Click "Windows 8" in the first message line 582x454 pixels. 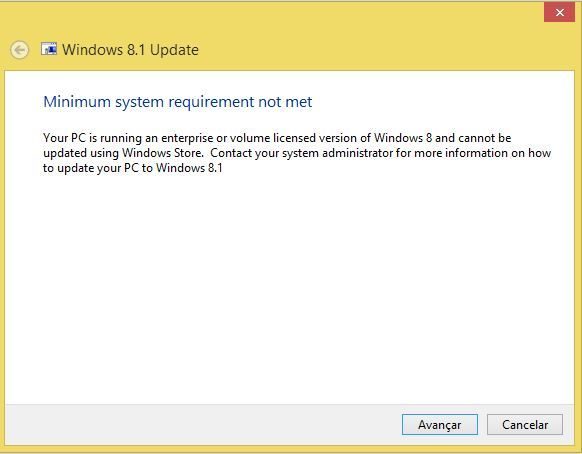(x=403, y=138)
